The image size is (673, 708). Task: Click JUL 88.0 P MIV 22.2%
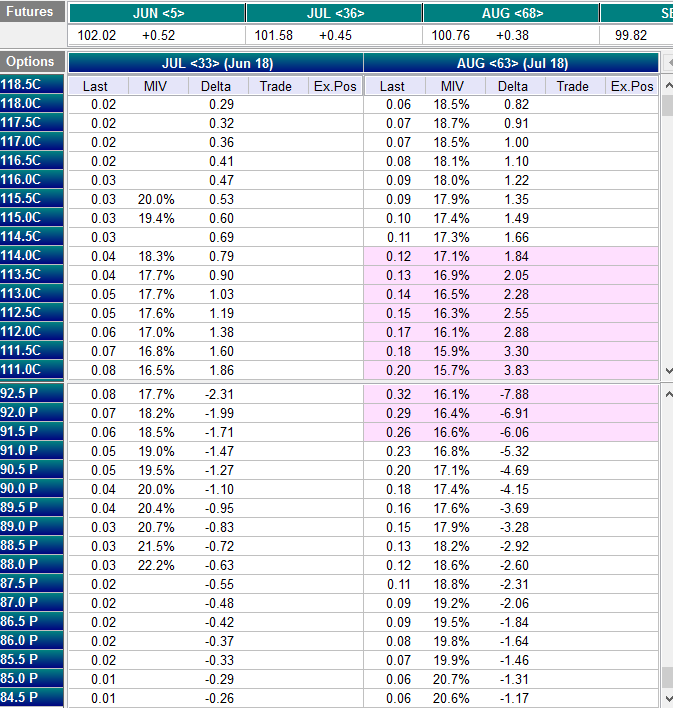pyautogui.click(x=156, y=565)
